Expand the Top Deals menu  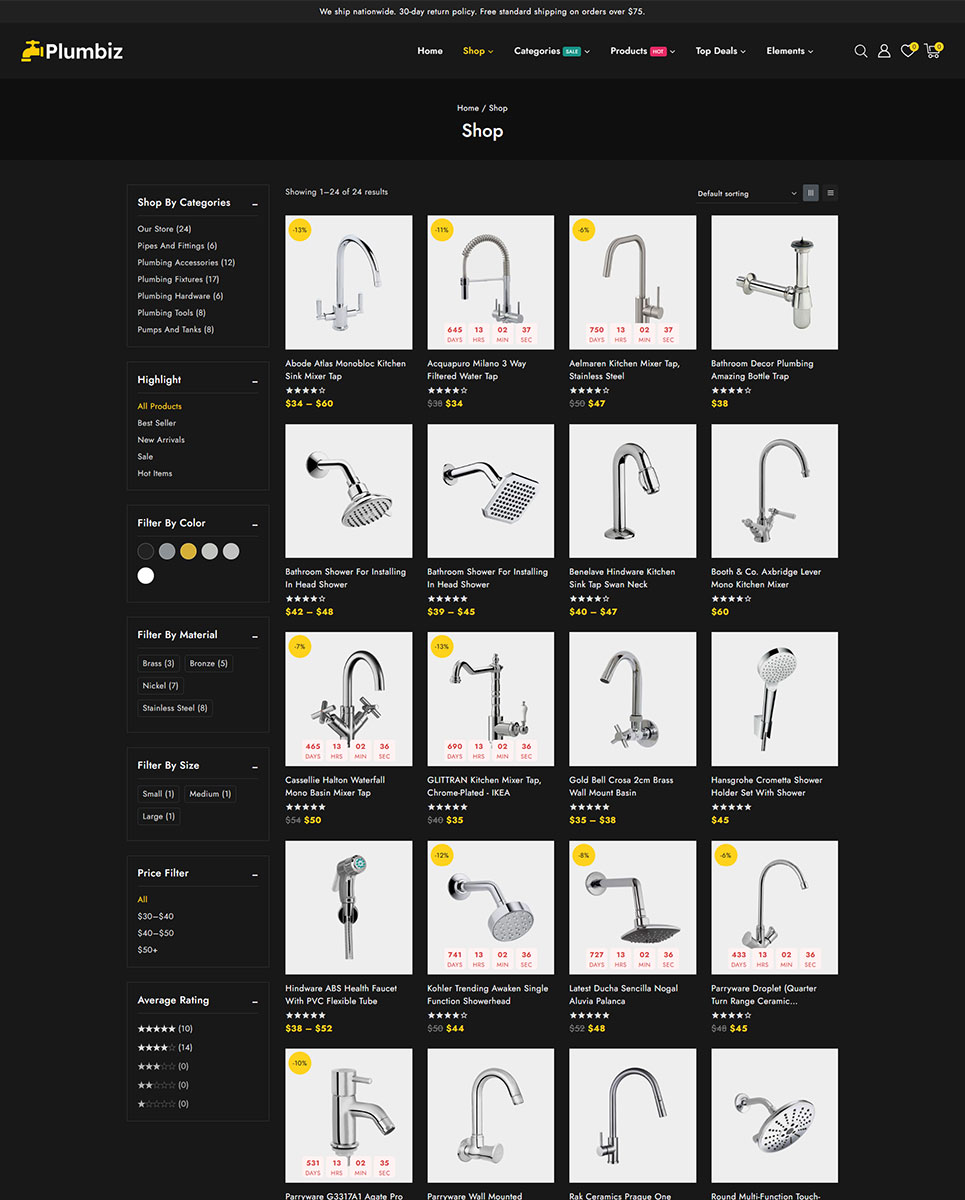point(720,51)
